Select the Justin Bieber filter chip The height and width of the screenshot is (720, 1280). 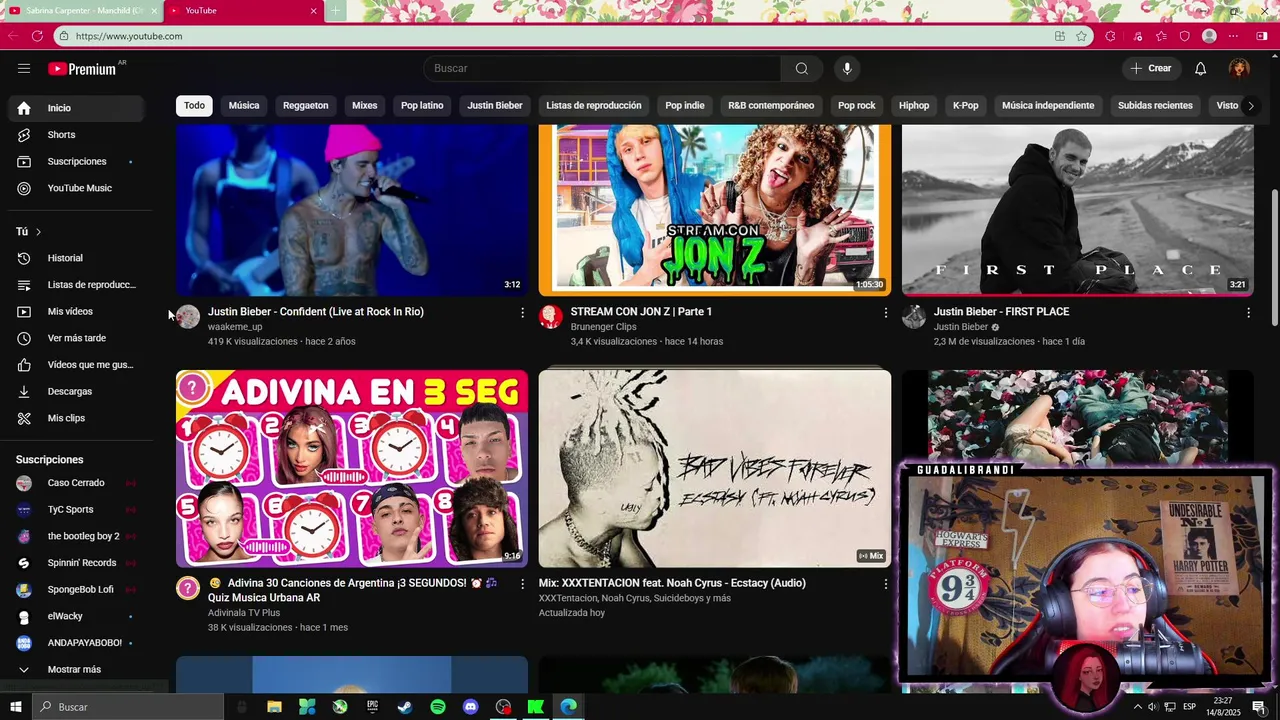tap(495, 105)
